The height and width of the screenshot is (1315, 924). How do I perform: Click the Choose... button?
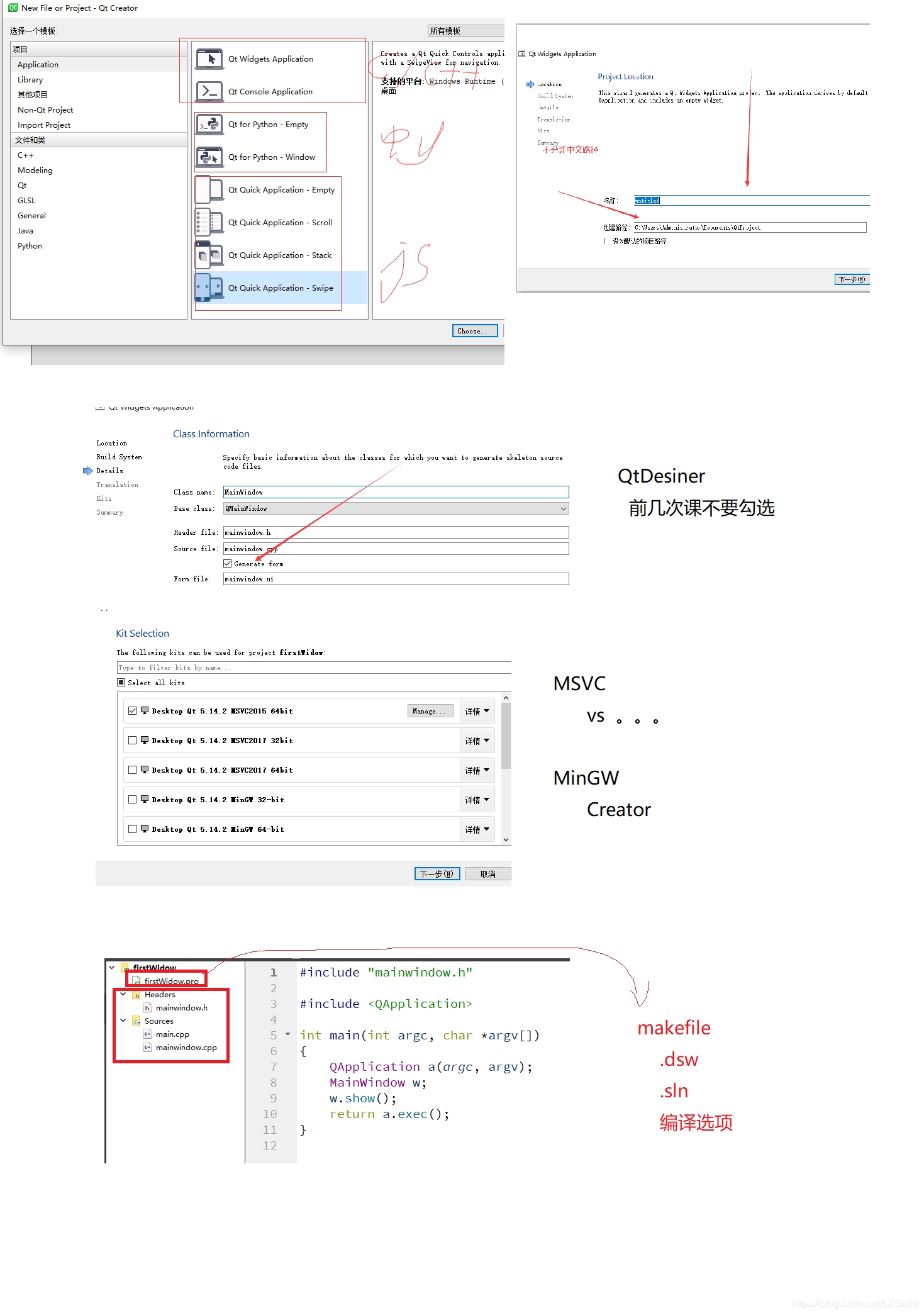475,331
